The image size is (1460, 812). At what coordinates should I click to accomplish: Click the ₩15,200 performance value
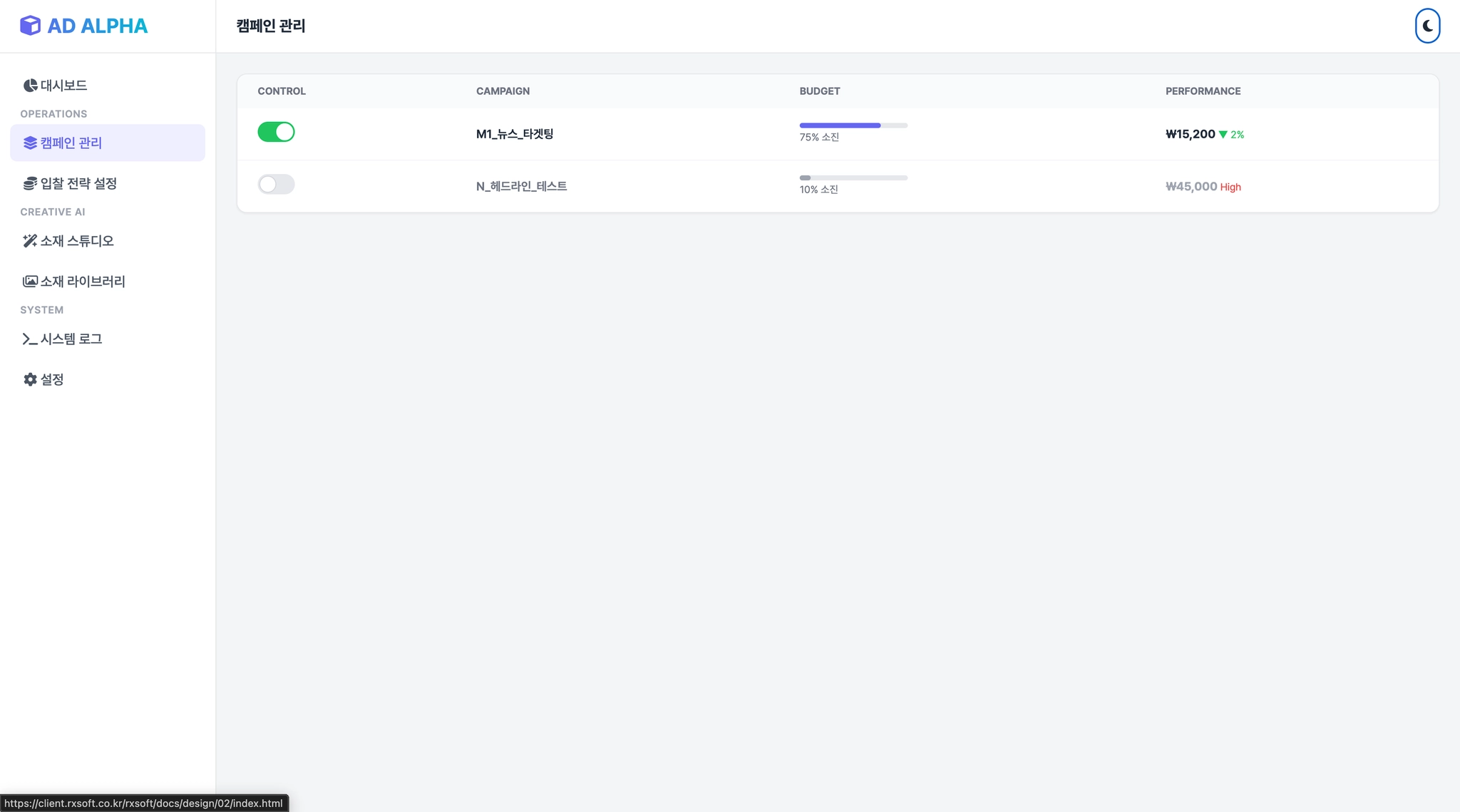pos(1190,134)
